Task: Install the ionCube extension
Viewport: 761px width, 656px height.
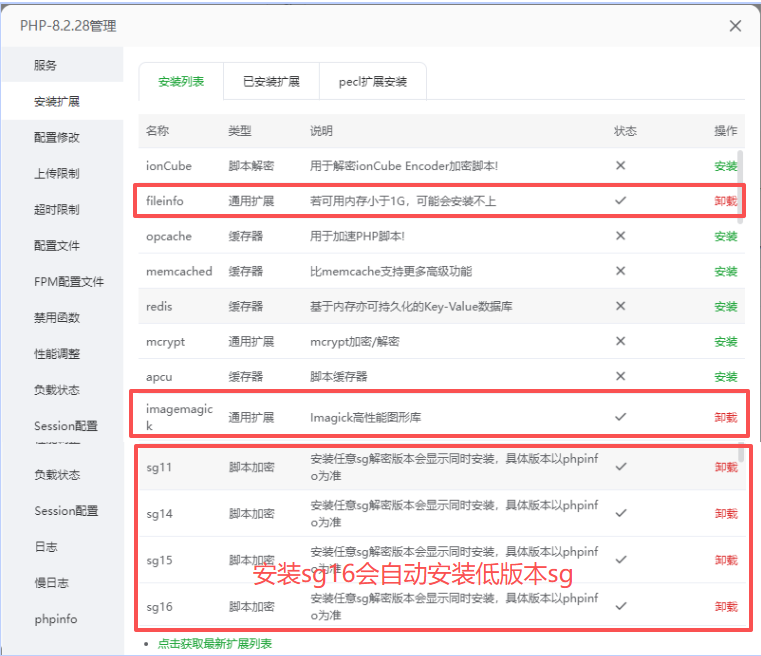Action: 725,166
